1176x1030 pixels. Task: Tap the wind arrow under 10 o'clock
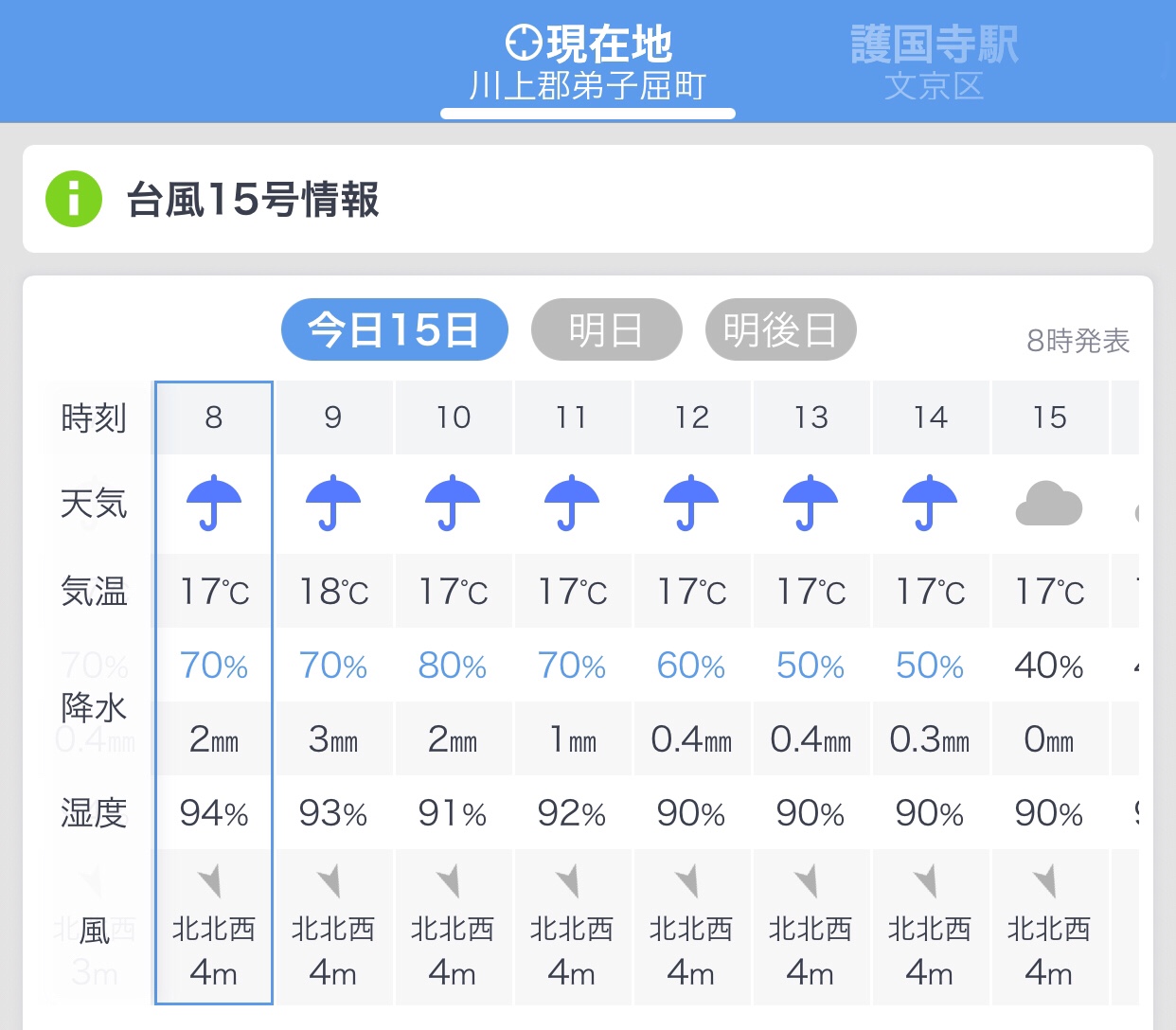tap(451, 880)
